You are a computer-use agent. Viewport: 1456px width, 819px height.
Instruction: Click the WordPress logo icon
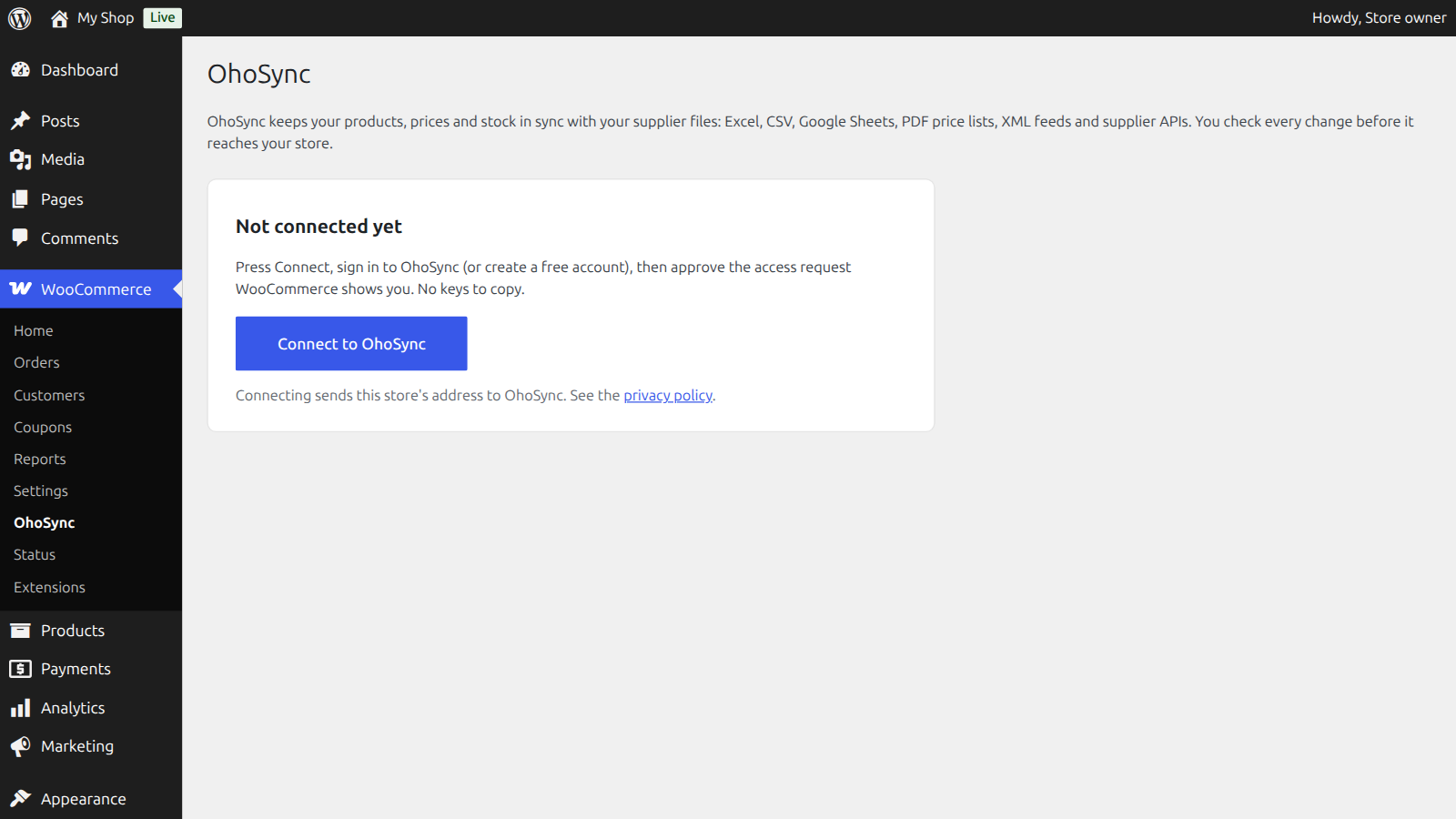coord(20,18)
